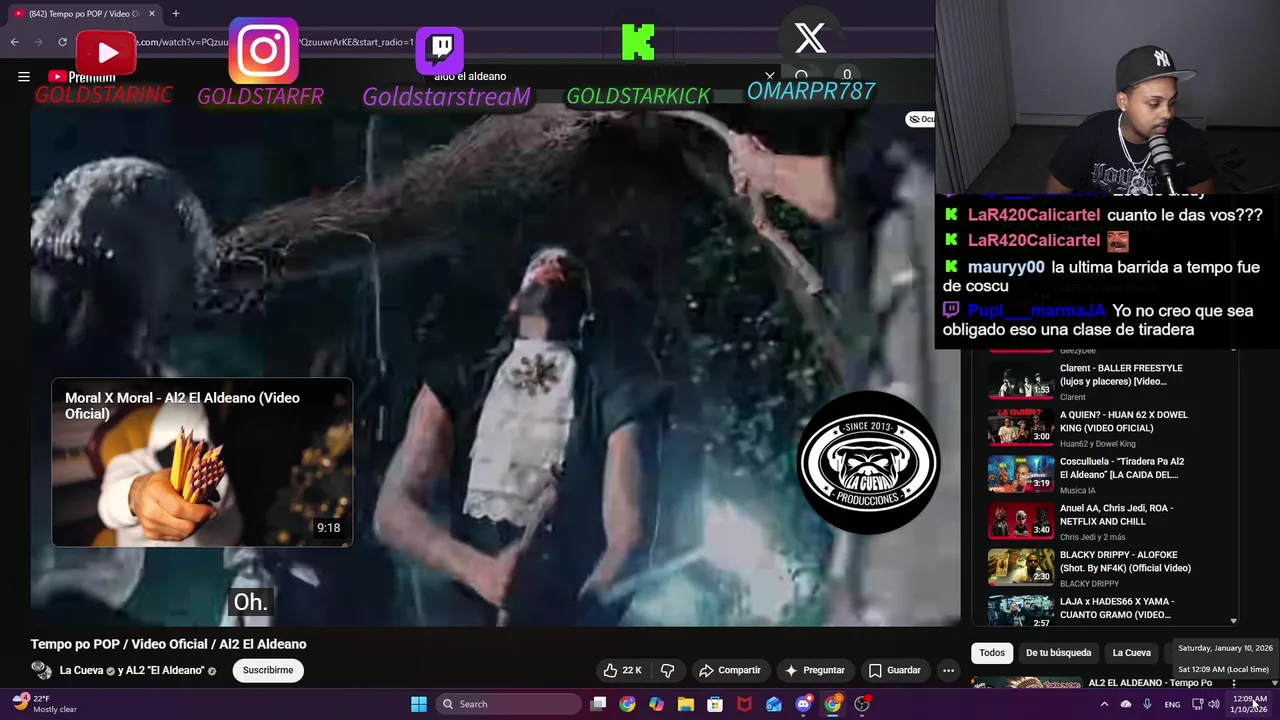The image size is (1280, 720).
Task: Search by voice using the microphone icon
Action: (847, 76)
